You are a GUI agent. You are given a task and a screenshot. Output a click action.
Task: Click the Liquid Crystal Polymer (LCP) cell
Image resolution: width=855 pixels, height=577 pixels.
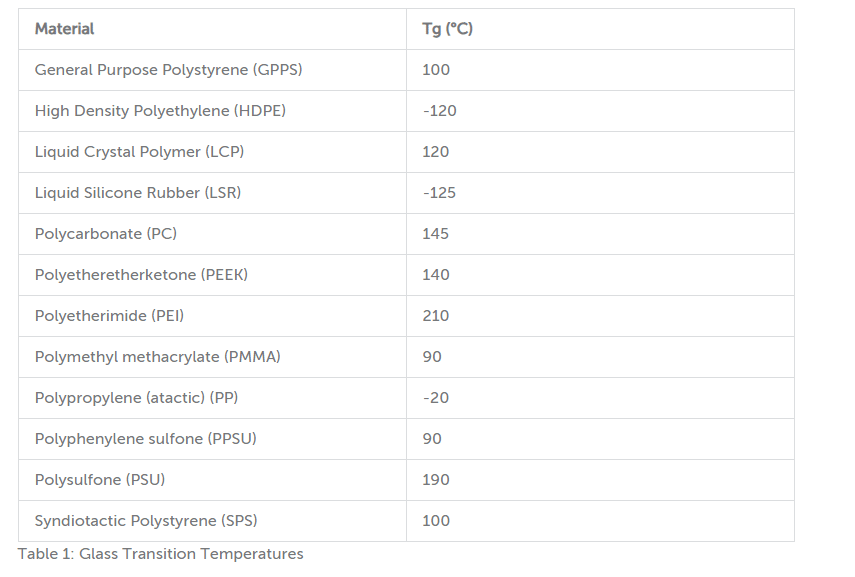point(212,152)
